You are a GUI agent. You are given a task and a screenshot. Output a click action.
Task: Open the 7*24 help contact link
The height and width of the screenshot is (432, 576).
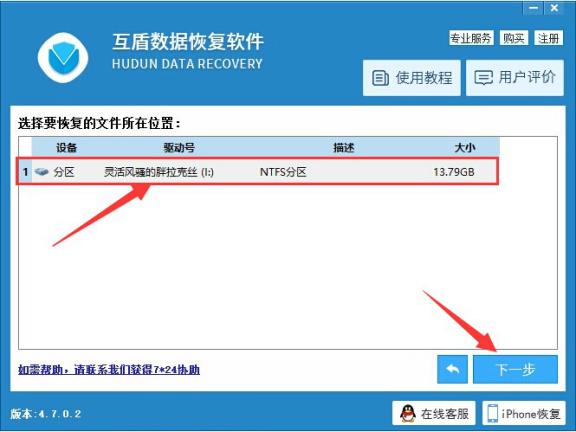tap(109, 369)
